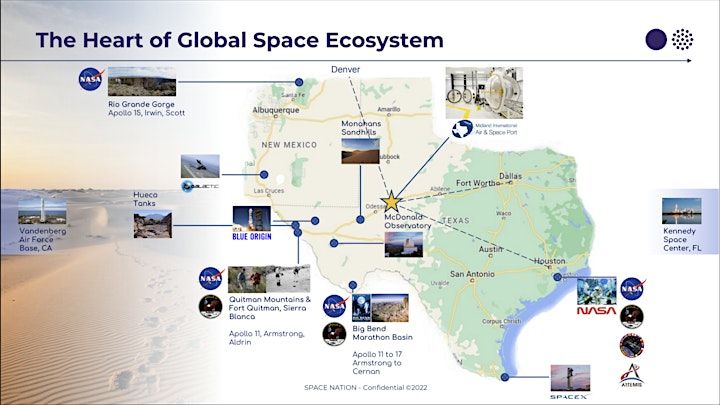Select the Monahans Sandhills photo
720x405 pixels.
point(358,150)
